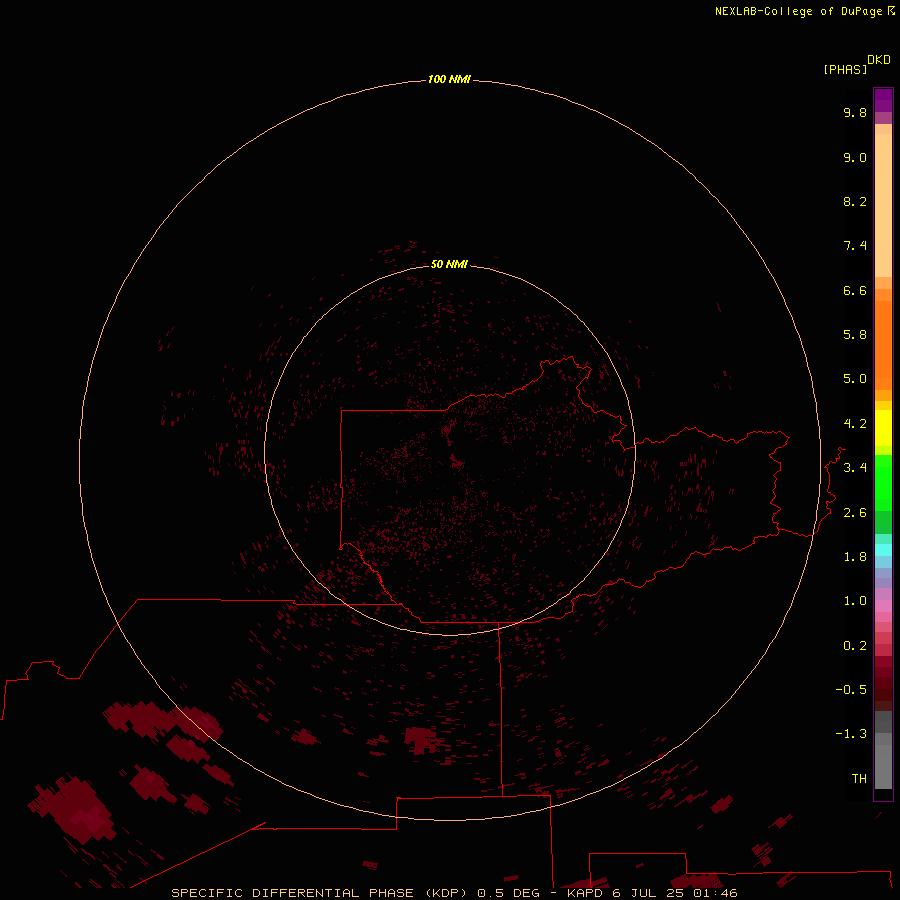The image size is (900, 900).
Task: Click the 6.6 scale value
Action: (855, 291)
